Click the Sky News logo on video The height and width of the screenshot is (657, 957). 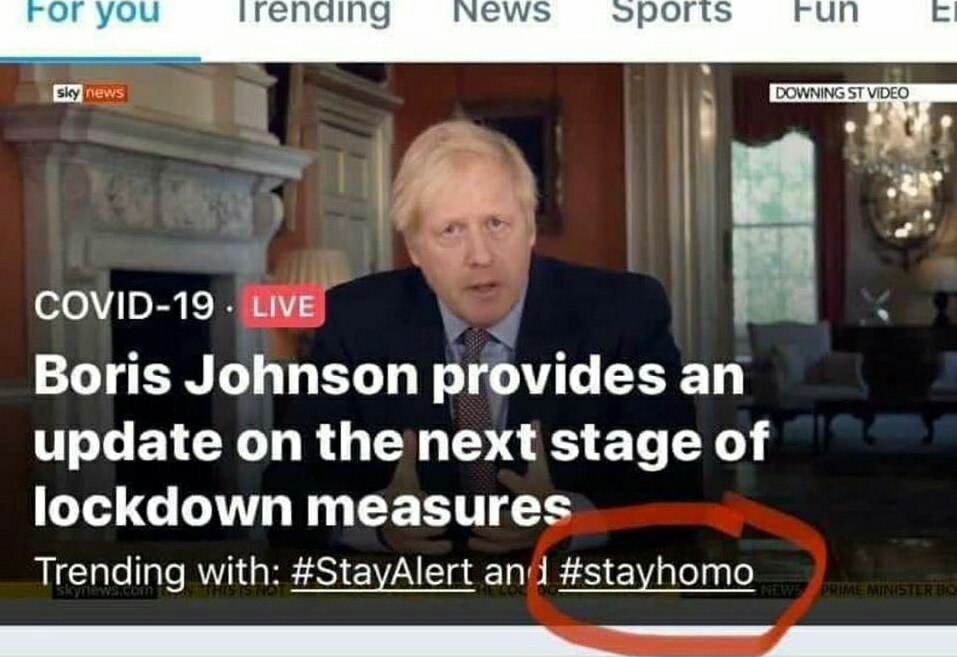click(x=90, y=93)
